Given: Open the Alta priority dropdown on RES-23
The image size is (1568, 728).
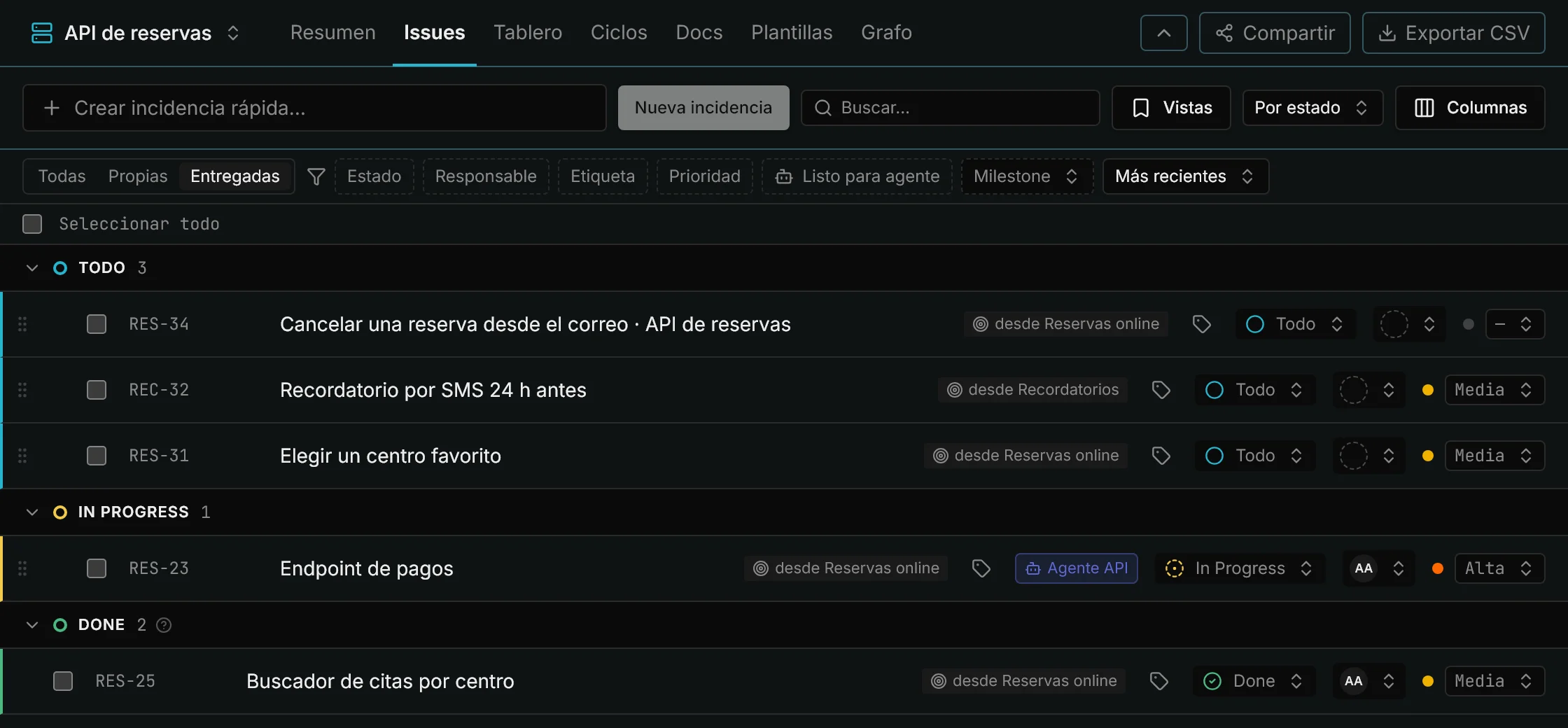Looking at the screenshot, I should click(x=1499, y=568).
